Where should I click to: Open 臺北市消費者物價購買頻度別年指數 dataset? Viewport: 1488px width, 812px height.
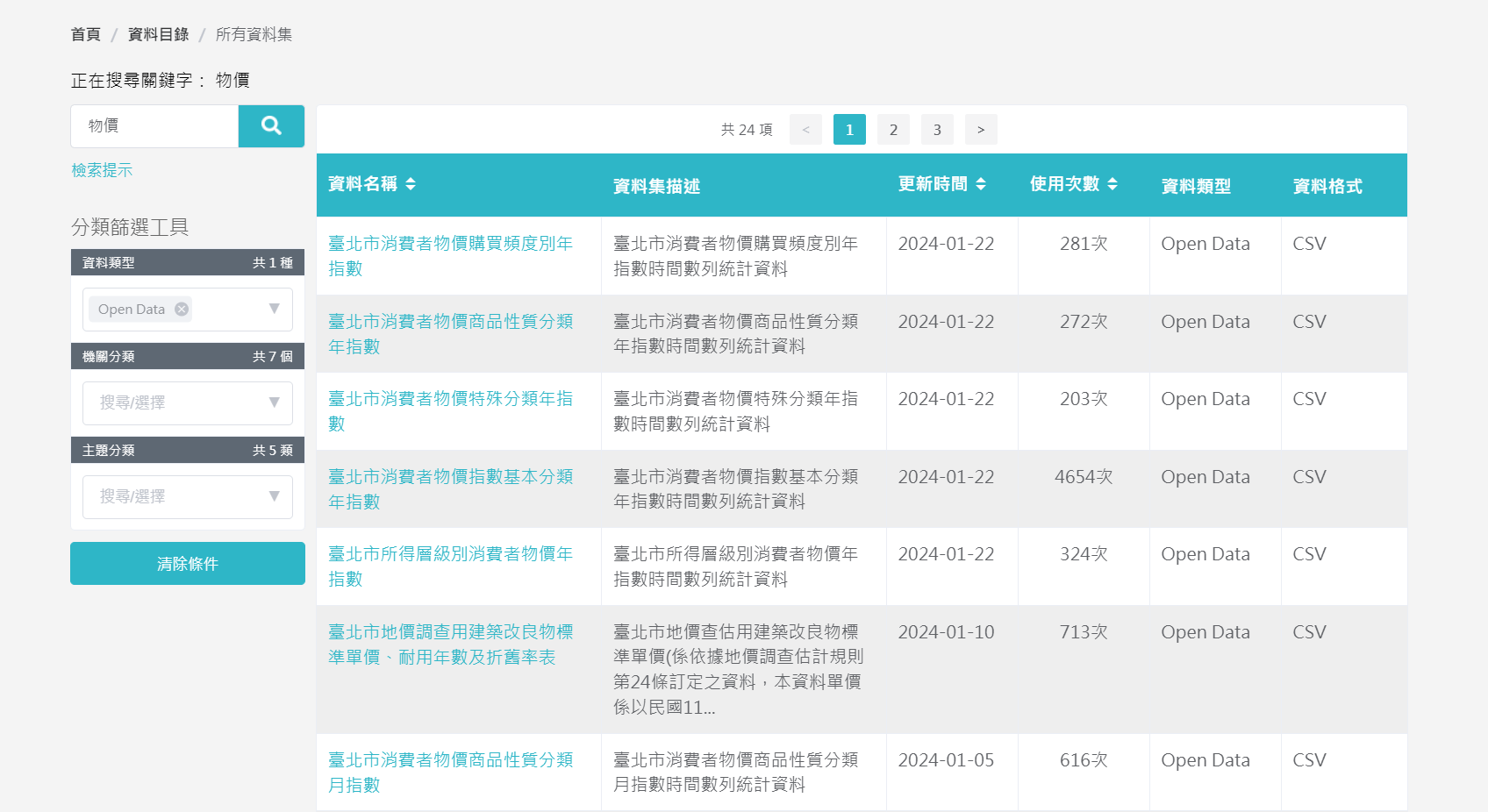[450, 256]
